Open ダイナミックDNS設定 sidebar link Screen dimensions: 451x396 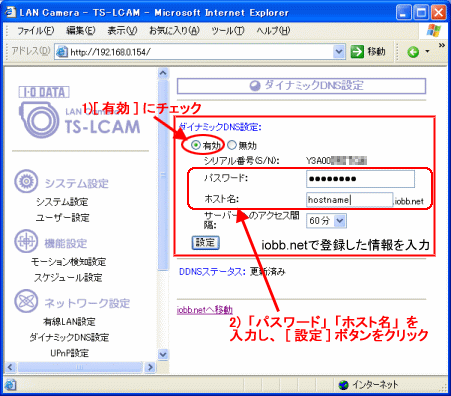click(69, 337)
